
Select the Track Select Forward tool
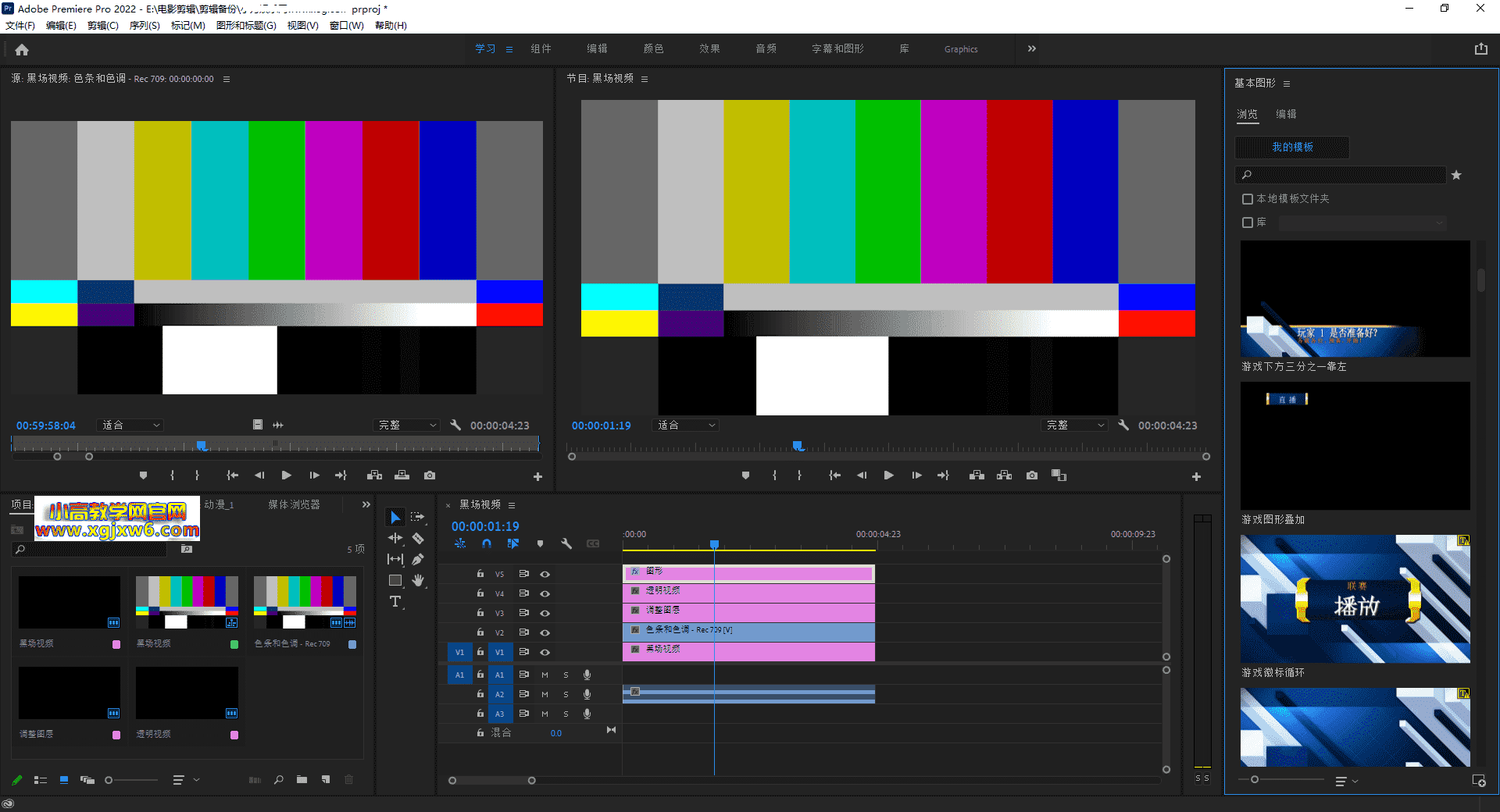(418, 517)
